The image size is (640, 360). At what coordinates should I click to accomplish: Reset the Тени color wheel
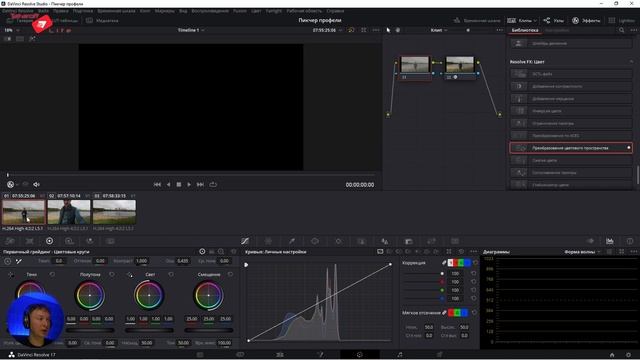[x=52, y=274]
